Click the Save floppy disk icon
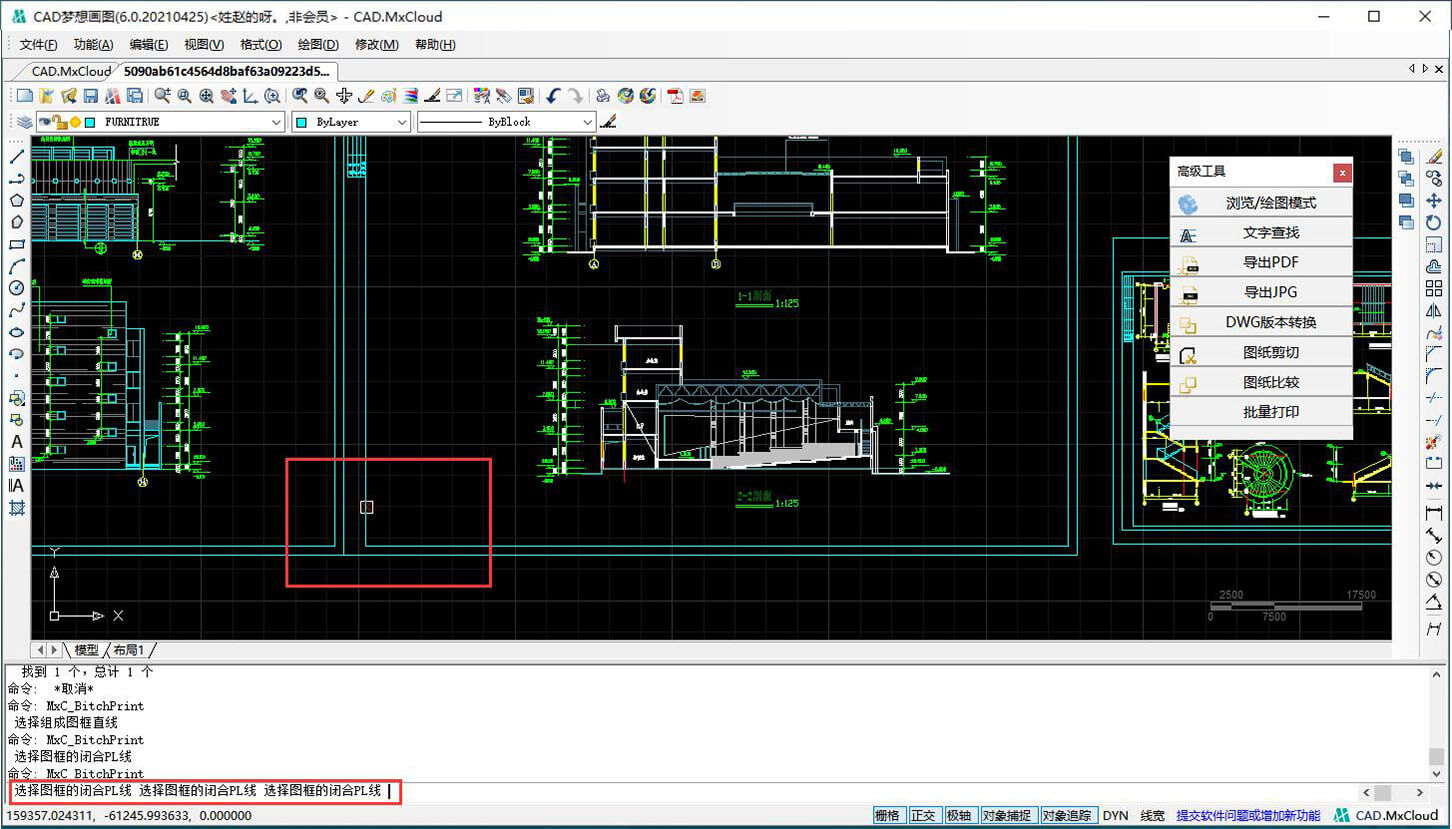This screenshot has height=829, width=1452. click(x=90, y=96)
